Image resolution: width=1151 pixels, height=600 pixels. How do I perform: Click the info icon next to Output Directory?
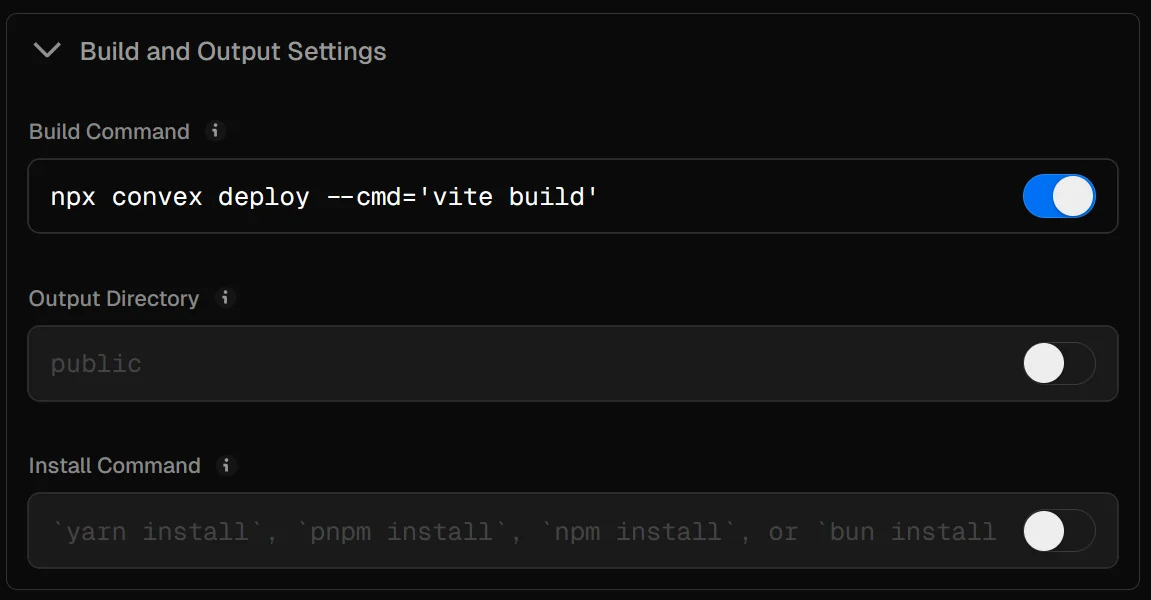click(x=225, y=298)
